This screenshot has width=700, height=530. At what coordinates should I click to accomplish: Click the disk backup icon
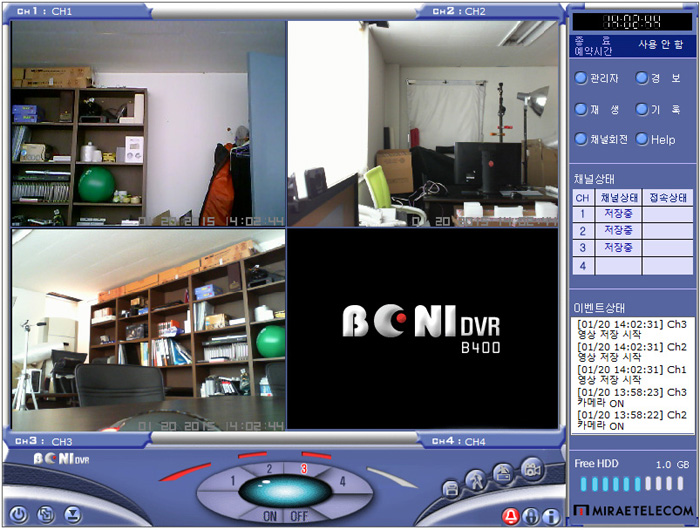[503, 473]
